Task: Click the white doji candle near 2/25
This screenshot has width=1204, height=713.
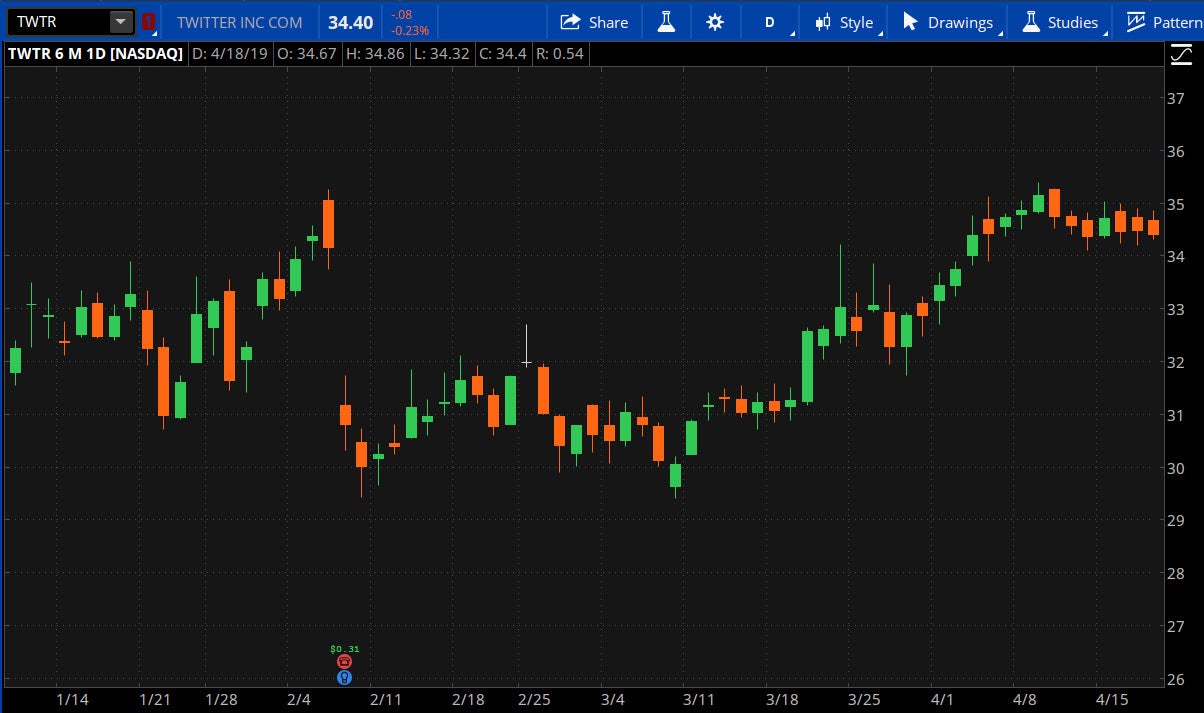Action: [526, 347]
